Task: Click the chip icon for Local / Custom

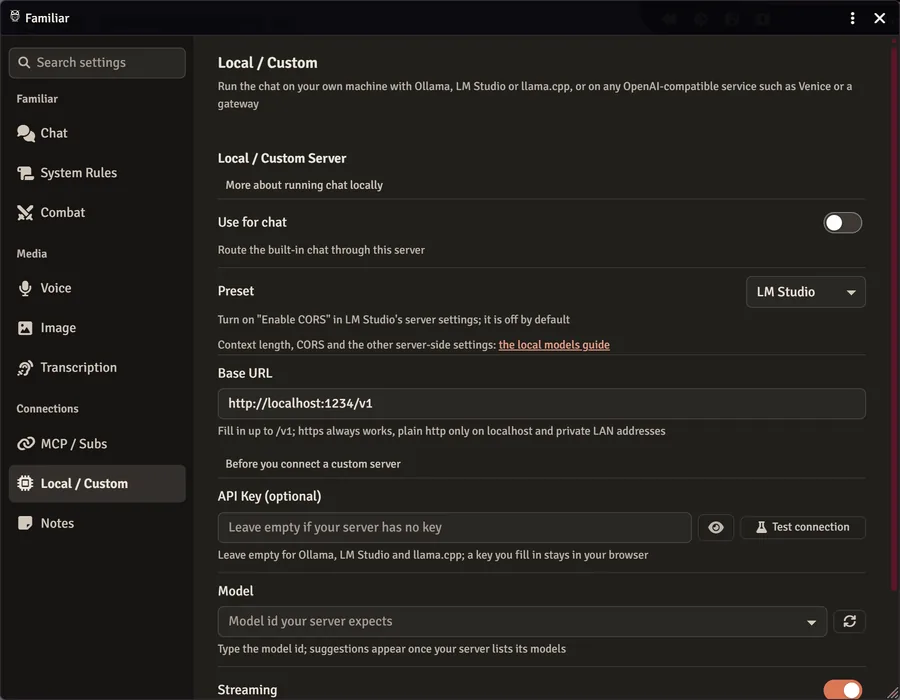Action: pyautogui.click(x=25, y=483)
